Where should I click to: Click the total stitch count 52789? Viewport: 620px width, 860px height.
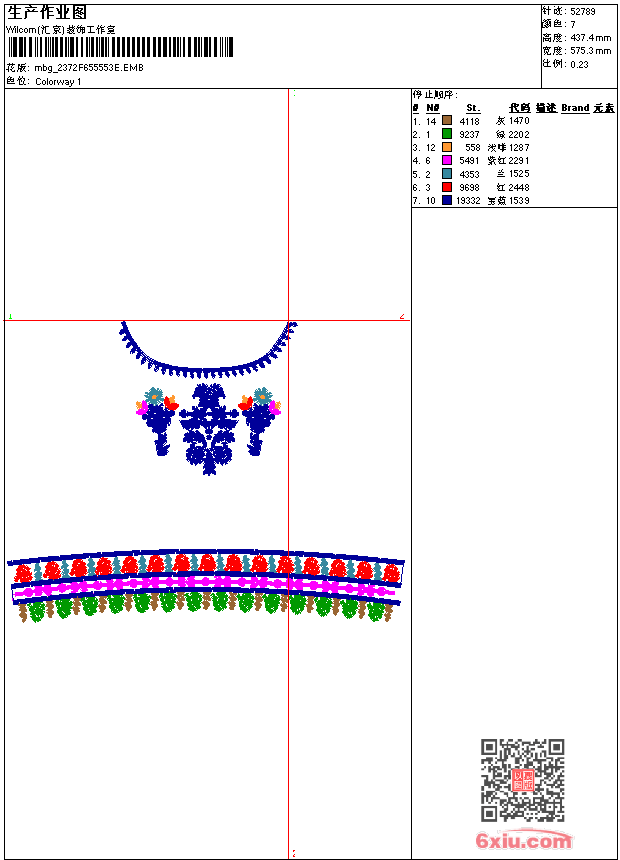(583, 12)
